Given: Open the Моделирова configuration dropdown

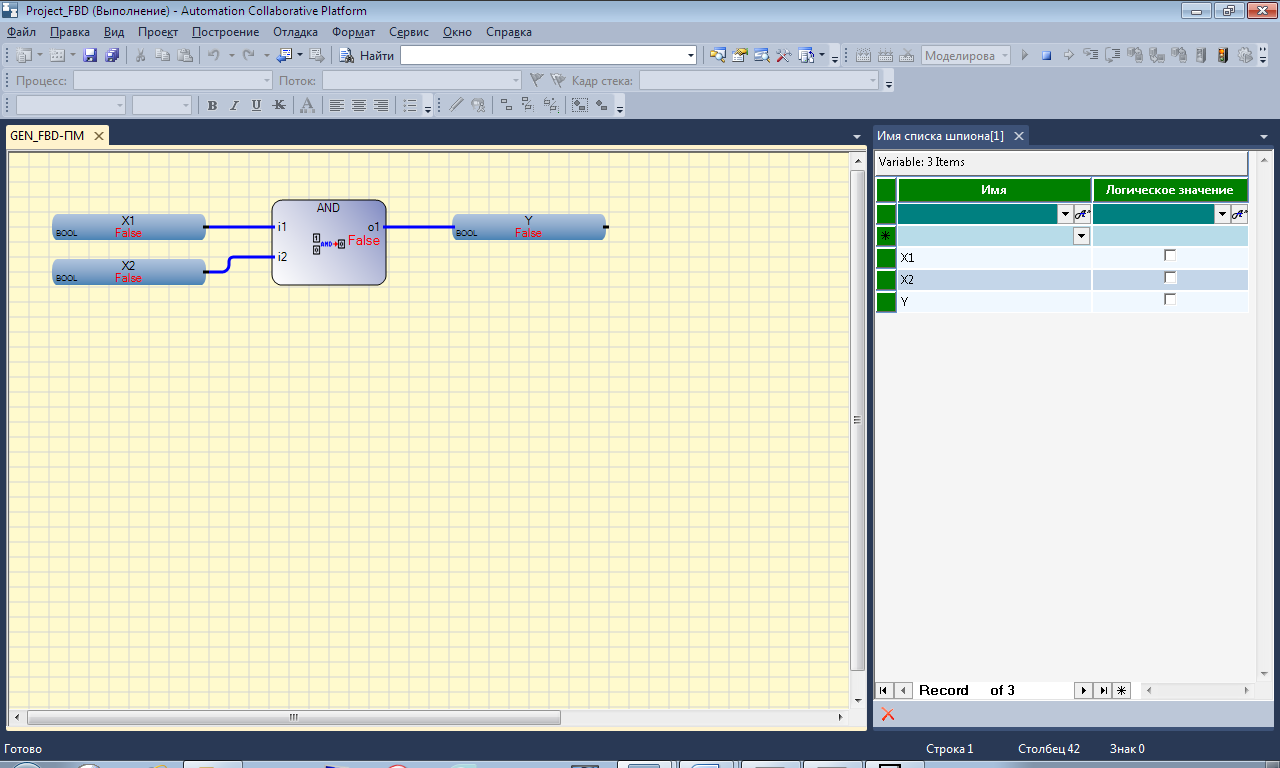Looking at the screenshot, I should click(x=1004, y=55).
